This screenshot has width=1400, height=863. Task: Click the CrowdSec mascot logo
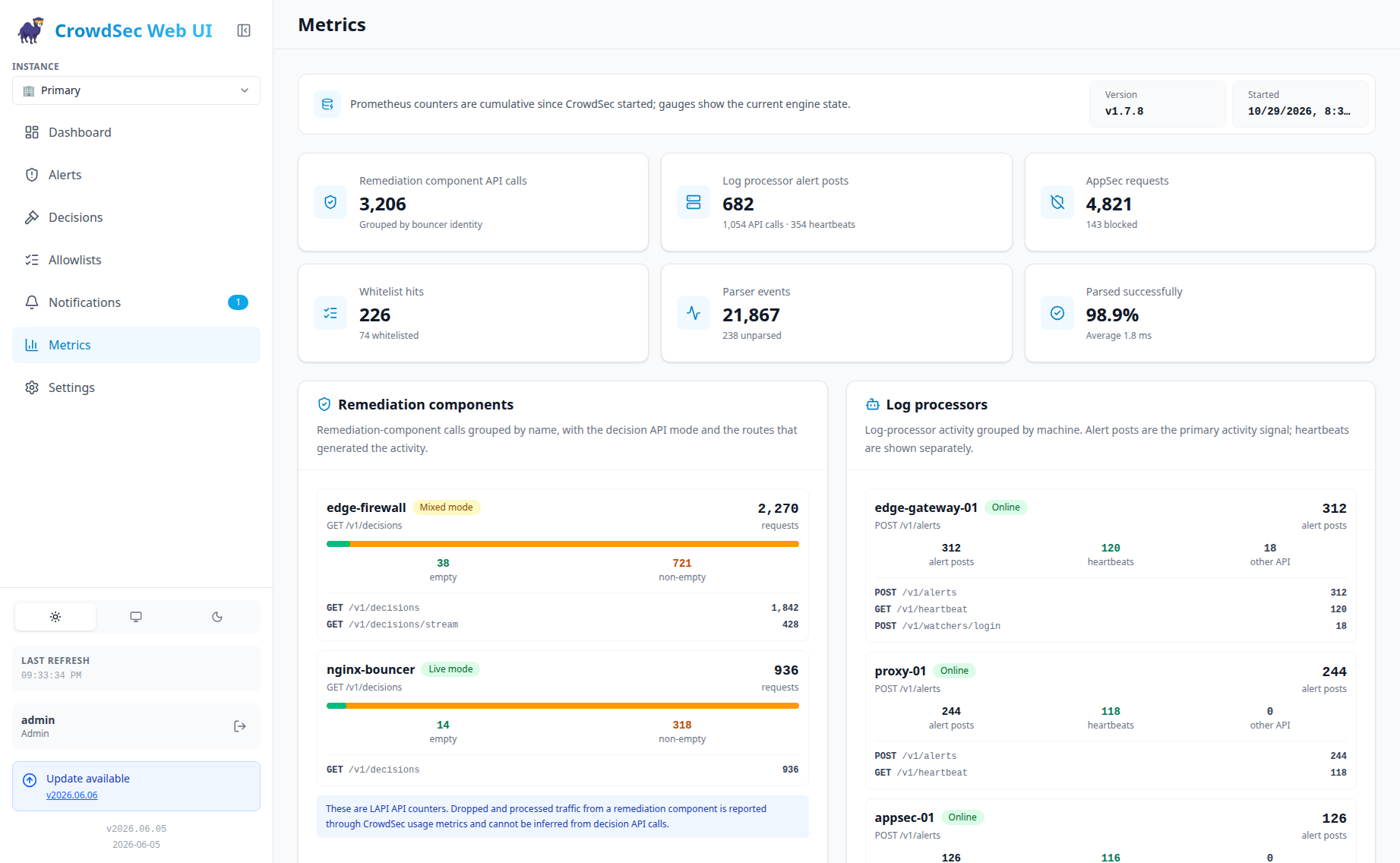[x=30, y=30]
